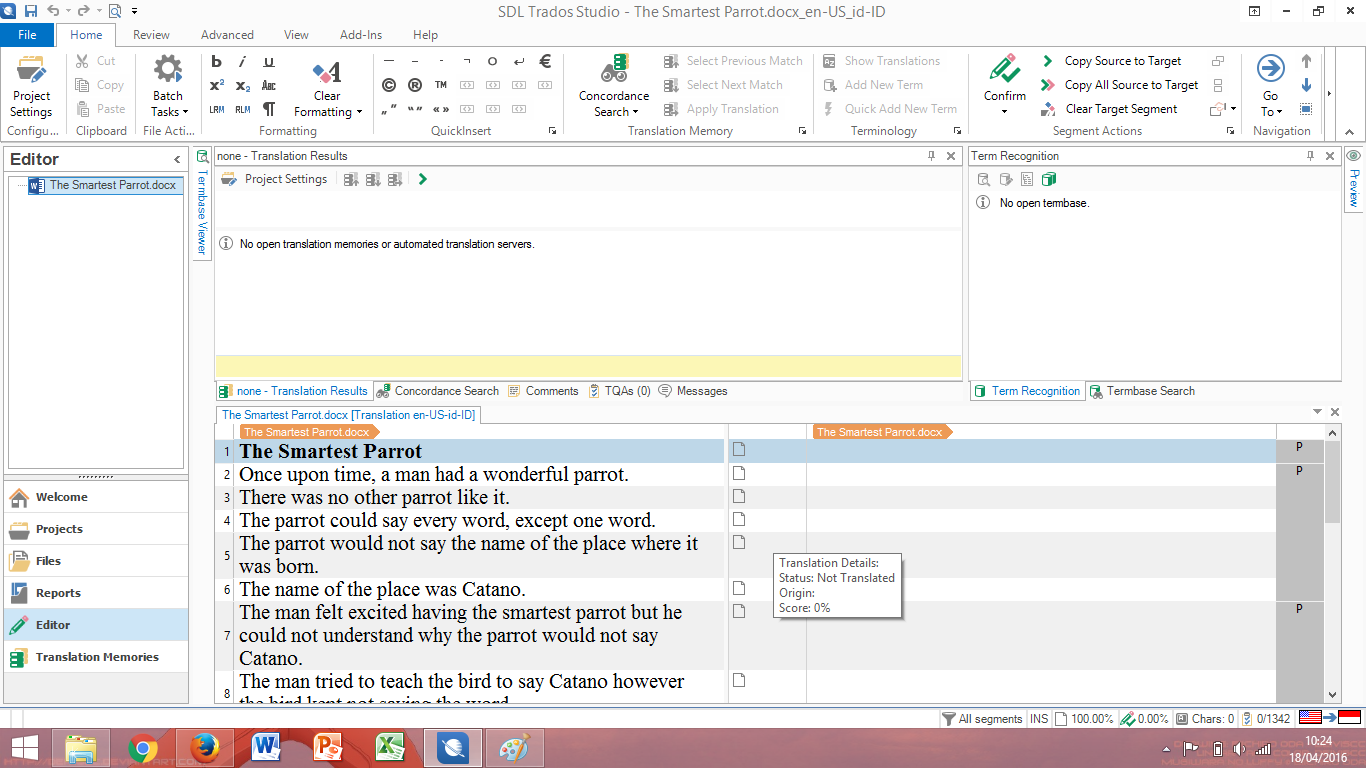Insert the copyright symbol
1366x768 pixels.
point(389,85)
